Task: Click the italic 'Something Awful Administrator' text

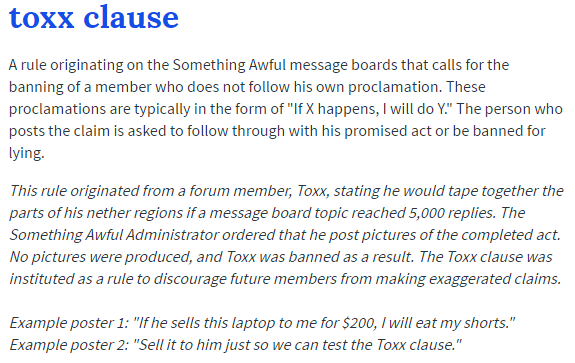Action: (114, 235)
